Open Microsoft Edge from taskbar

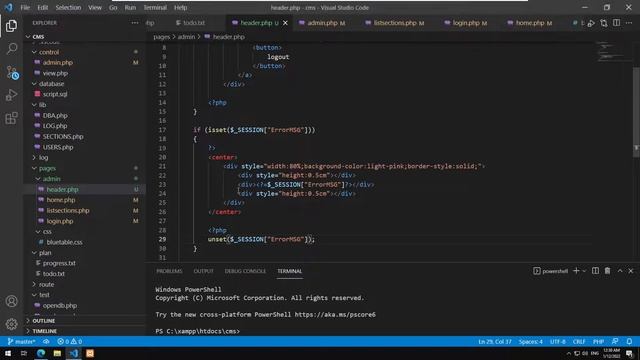[x=41, y=353]
